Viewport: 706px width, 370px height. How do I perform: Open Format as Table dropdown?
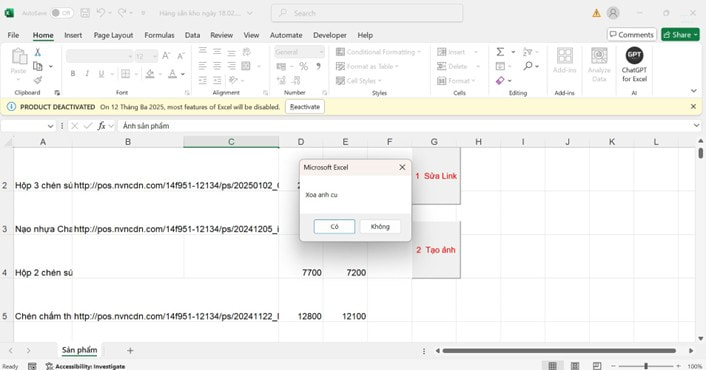[367, 66]
